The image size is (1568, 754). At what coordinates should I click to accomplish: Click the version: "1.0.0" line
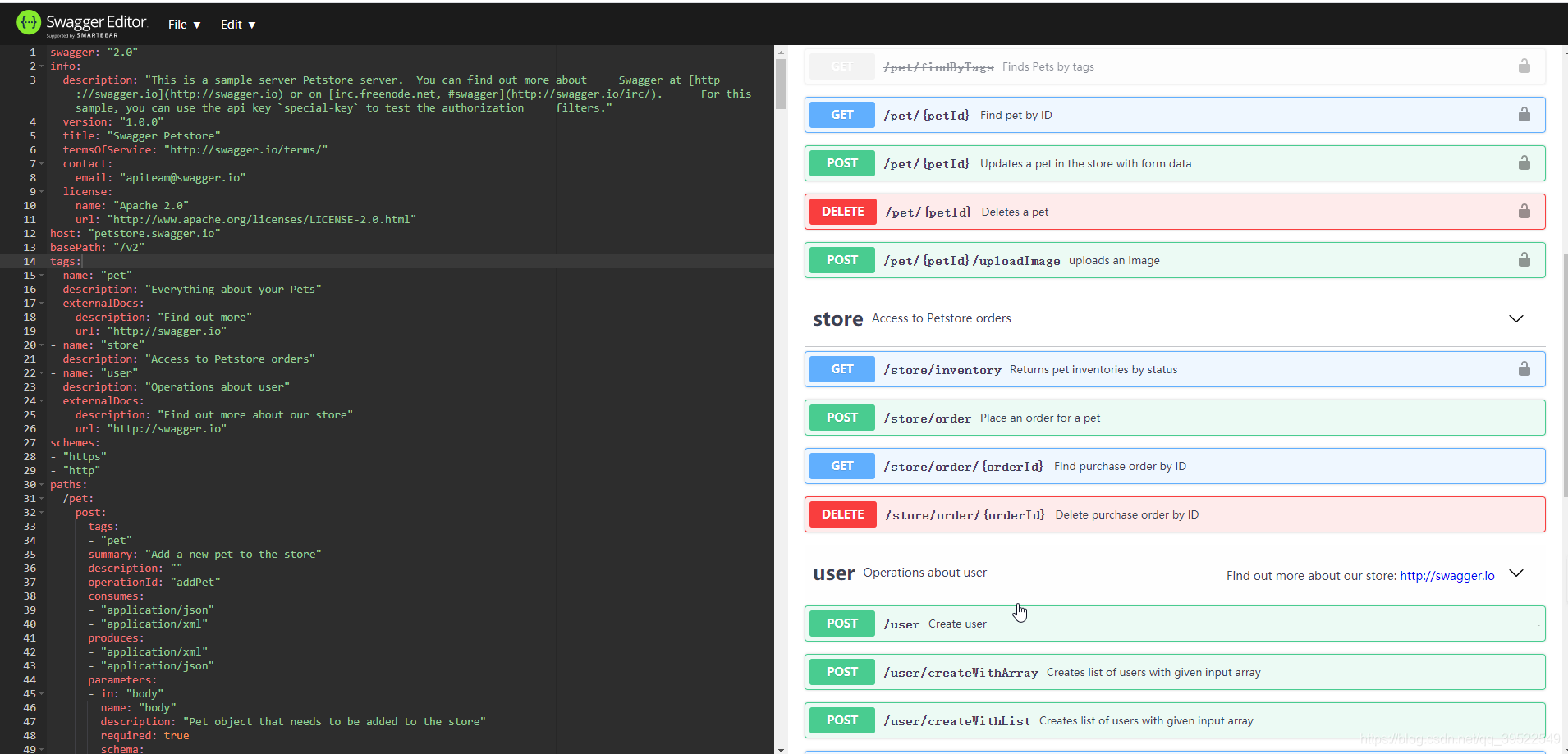(113, 122)
